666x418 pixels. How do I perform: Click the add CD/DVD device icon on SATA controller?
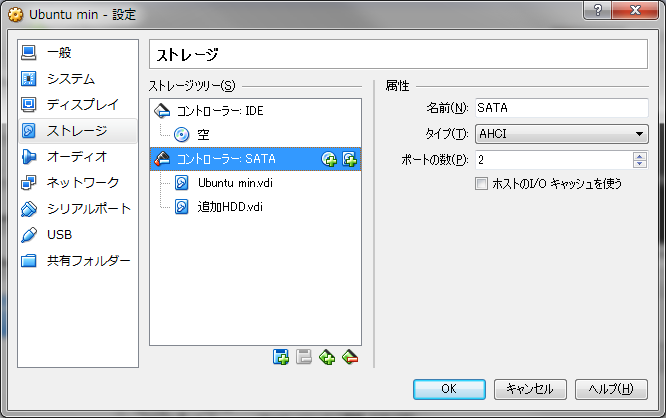(329, 159)
